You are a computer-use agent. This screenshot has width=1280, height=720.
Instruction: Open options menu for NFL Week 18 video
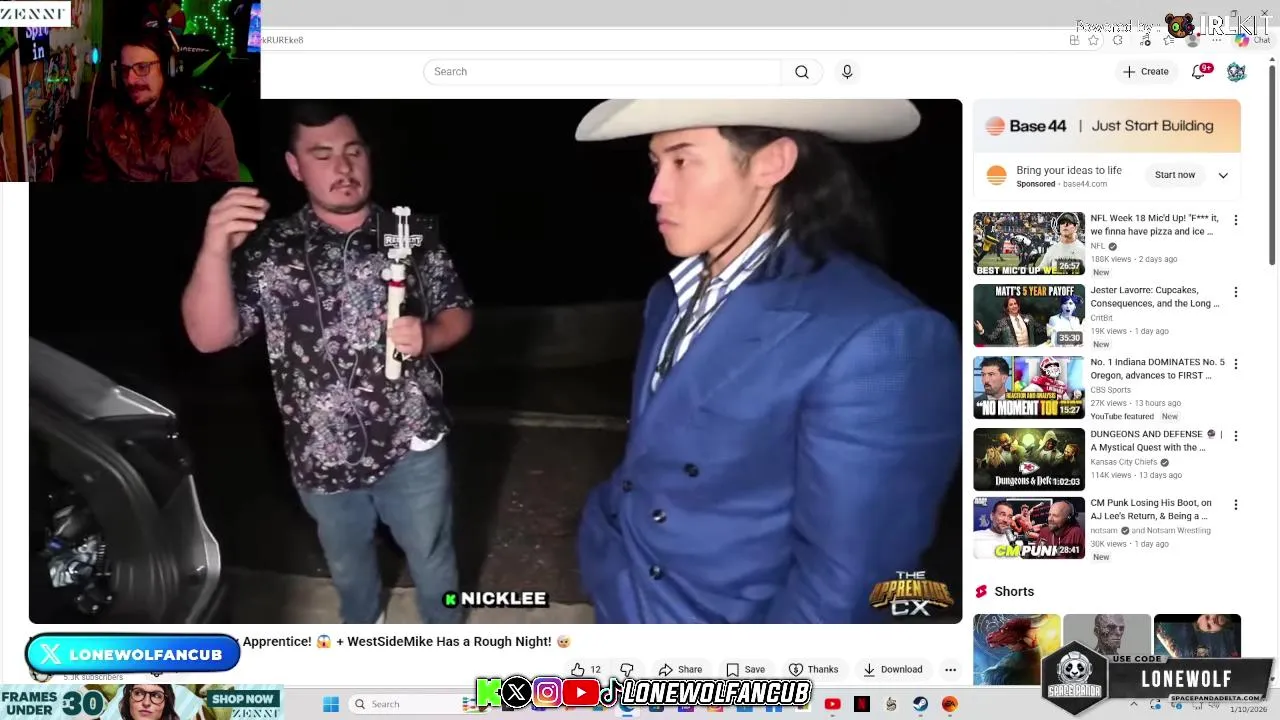point(1235,220)
